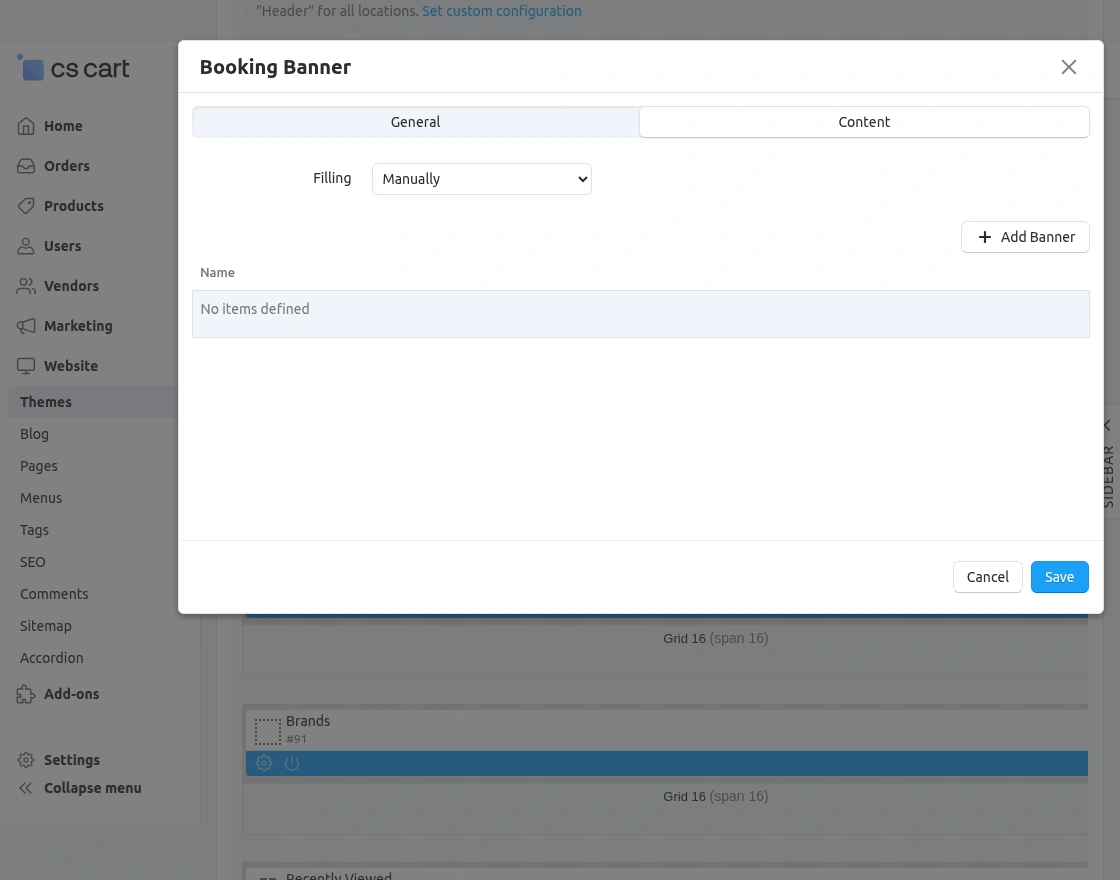Open the Users menu item

pyautogui.click(x=62, y=246)
